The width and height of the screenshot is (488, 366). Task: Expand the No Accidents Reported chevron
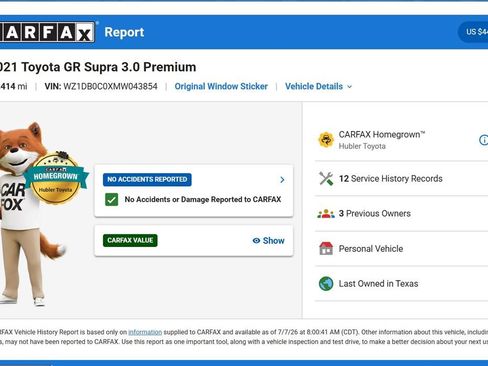(x=282, y=180)
